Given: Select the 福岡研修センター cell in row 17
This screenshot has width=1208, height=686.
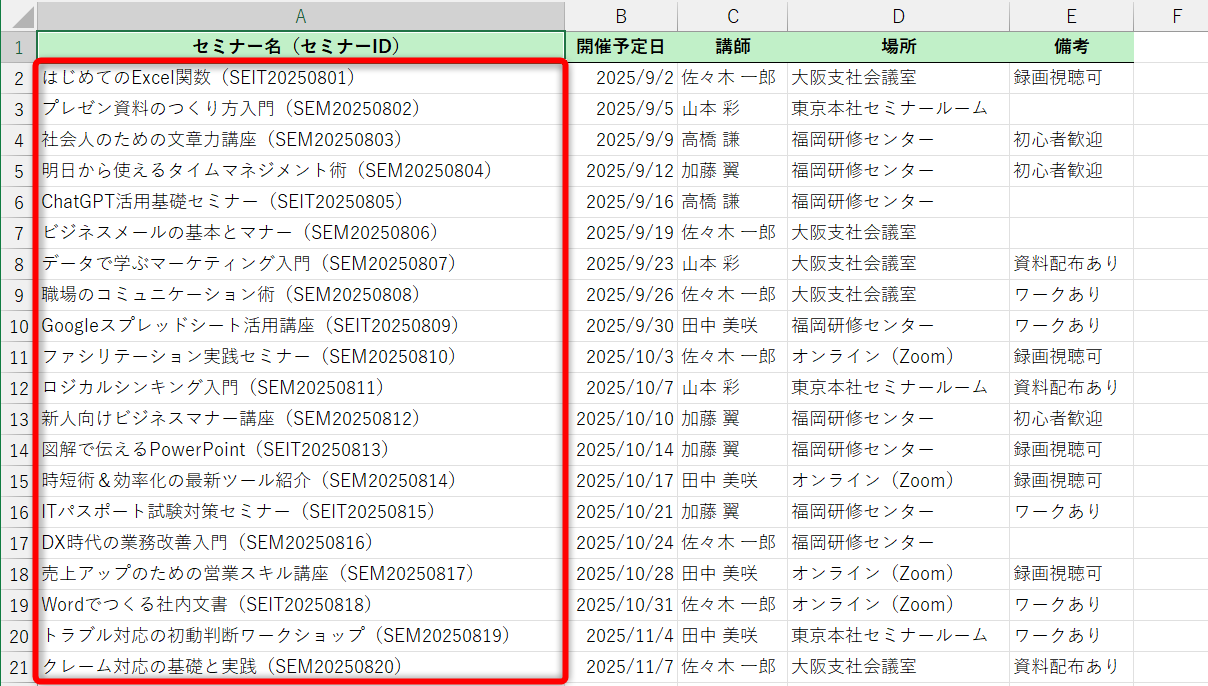Looking at the screenshot, I should pos(898,542).
